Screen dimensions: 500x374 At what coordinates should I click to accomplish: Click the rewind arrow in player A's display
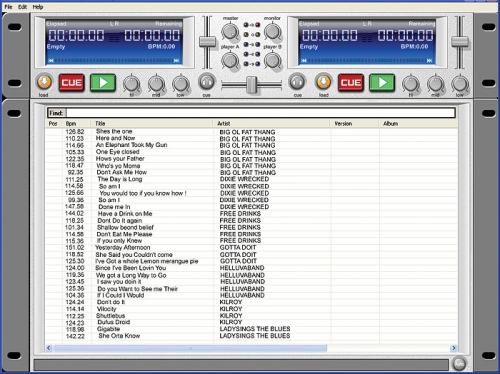[51, 61]
